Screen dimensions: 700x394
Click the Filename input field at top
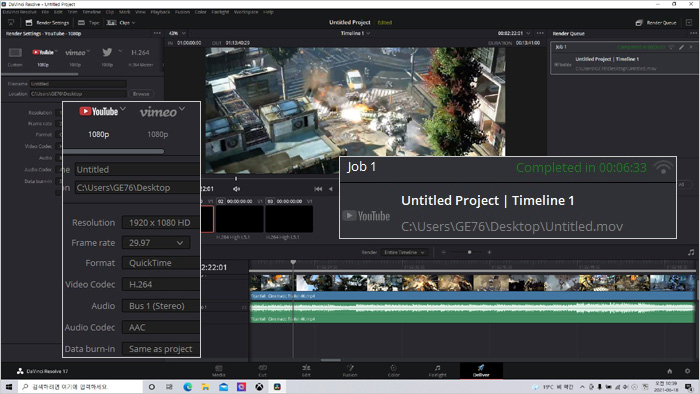click(78, 83)
